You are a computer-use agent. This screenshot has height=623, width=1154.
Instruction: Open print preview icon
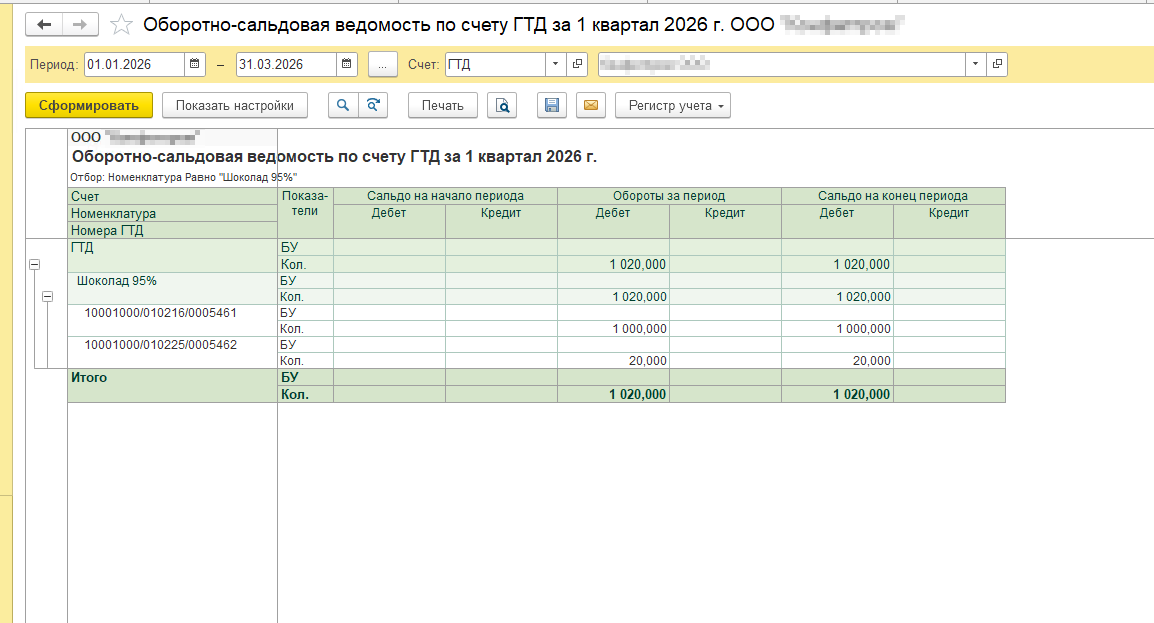[x=502, y=105]
